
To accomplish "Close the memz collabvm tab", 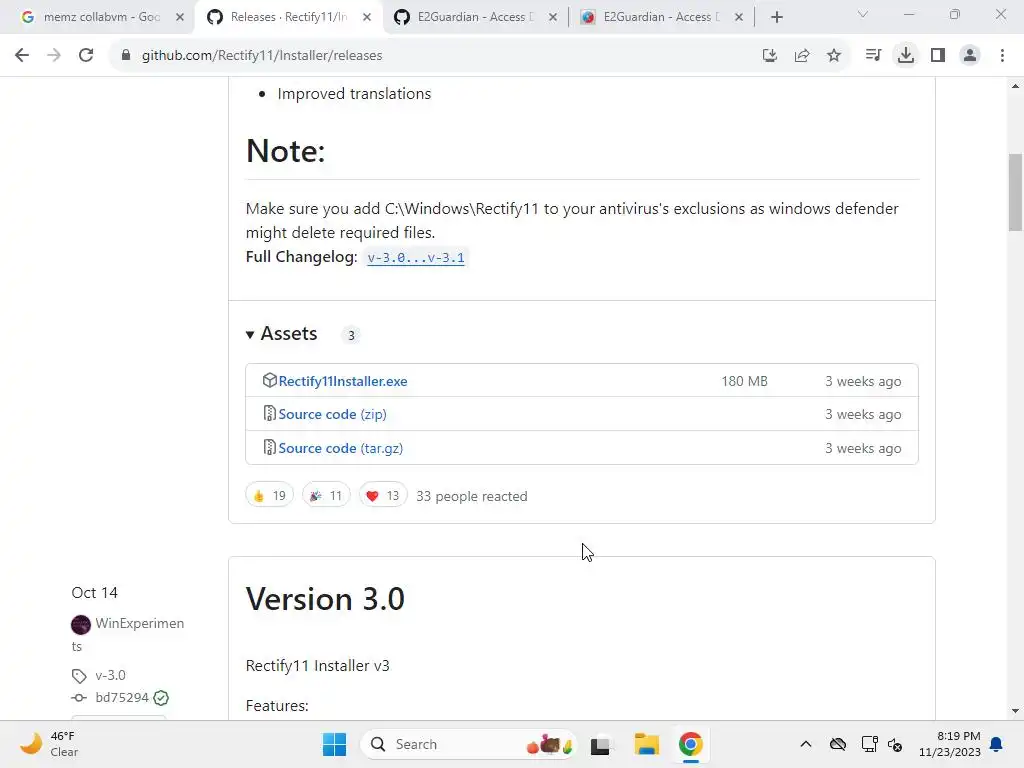I will [x=180, y=18].
